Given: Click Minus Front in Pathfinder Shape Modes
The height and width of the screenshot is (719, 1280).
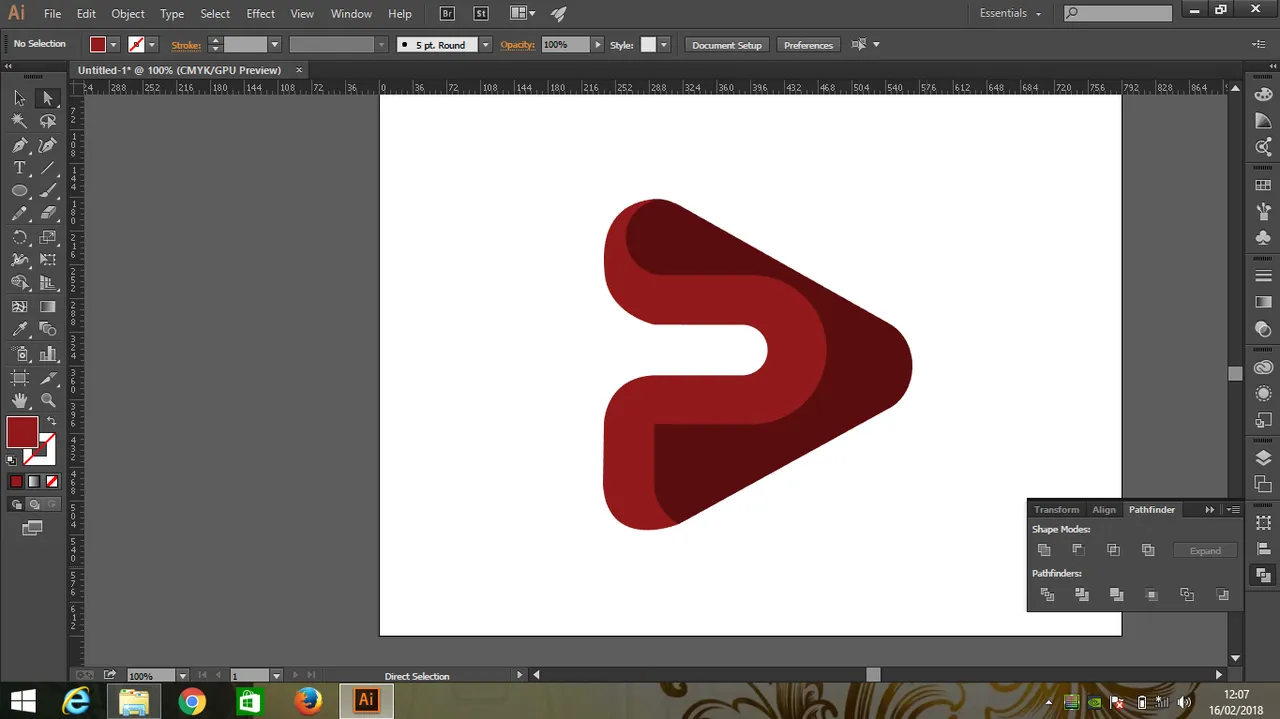Looking at the screenshot, I should (1078, 550).
